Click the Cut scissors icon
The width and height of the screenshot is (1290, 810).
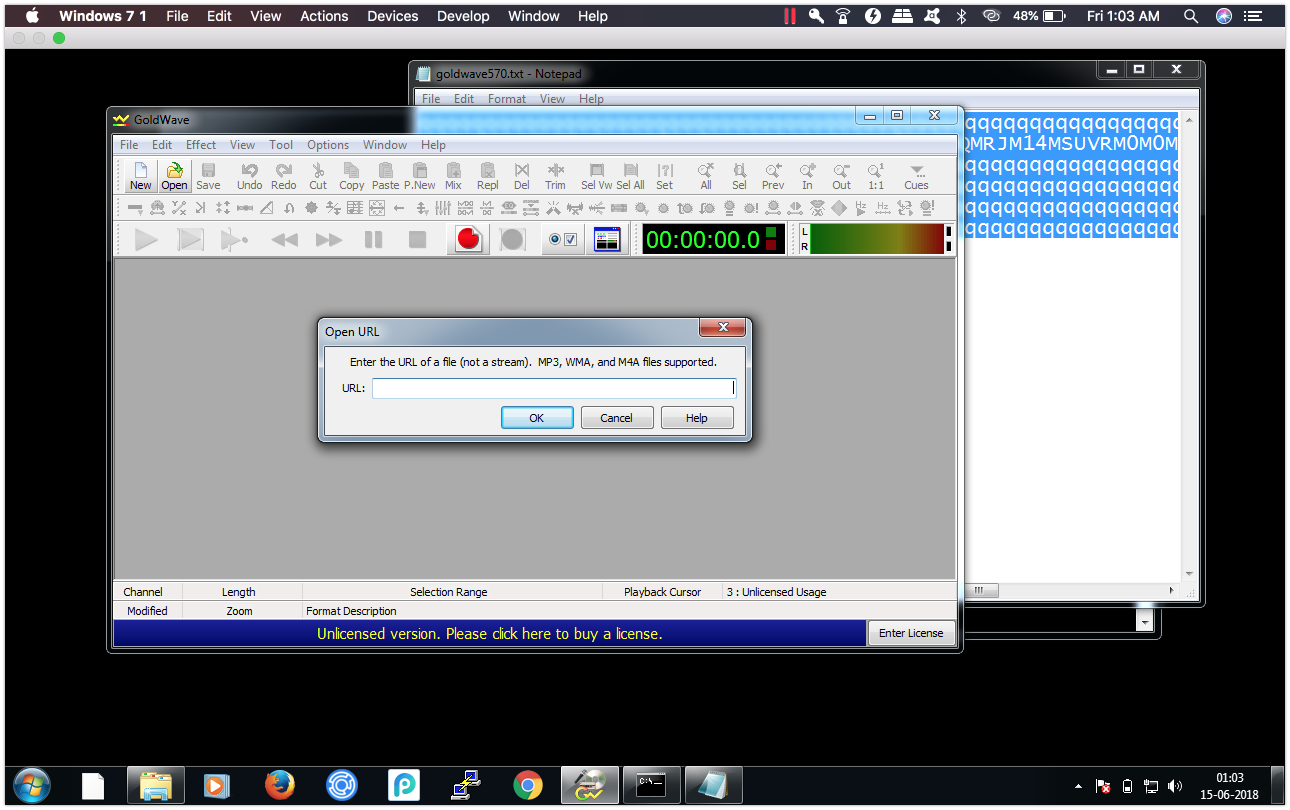pyautogui.click(x=318, y=176)
